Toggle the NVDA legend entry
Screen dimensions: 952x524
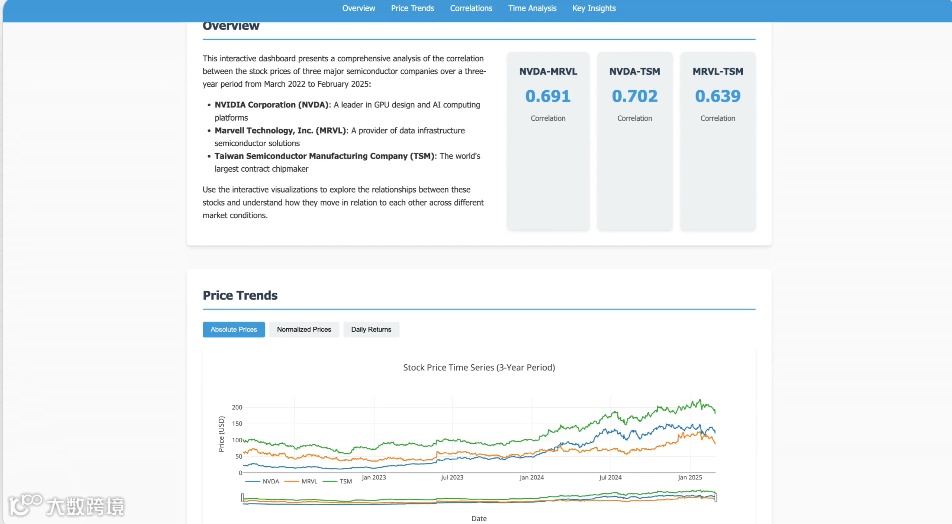pos(262,481)
